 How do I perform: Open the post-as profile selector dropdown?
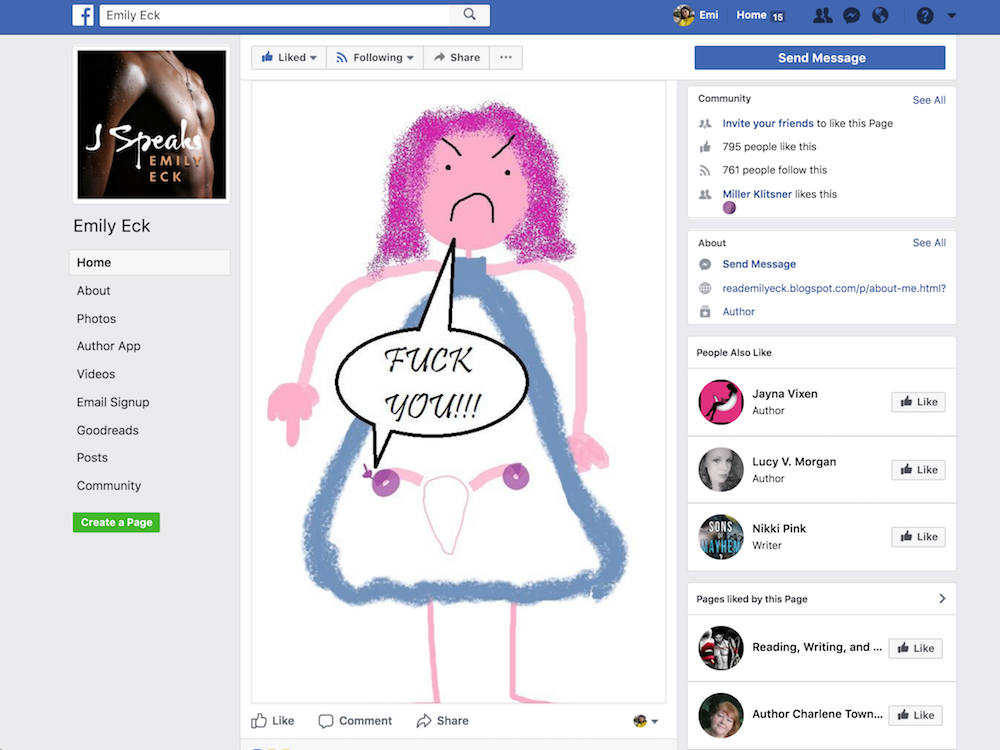point(645,721)
